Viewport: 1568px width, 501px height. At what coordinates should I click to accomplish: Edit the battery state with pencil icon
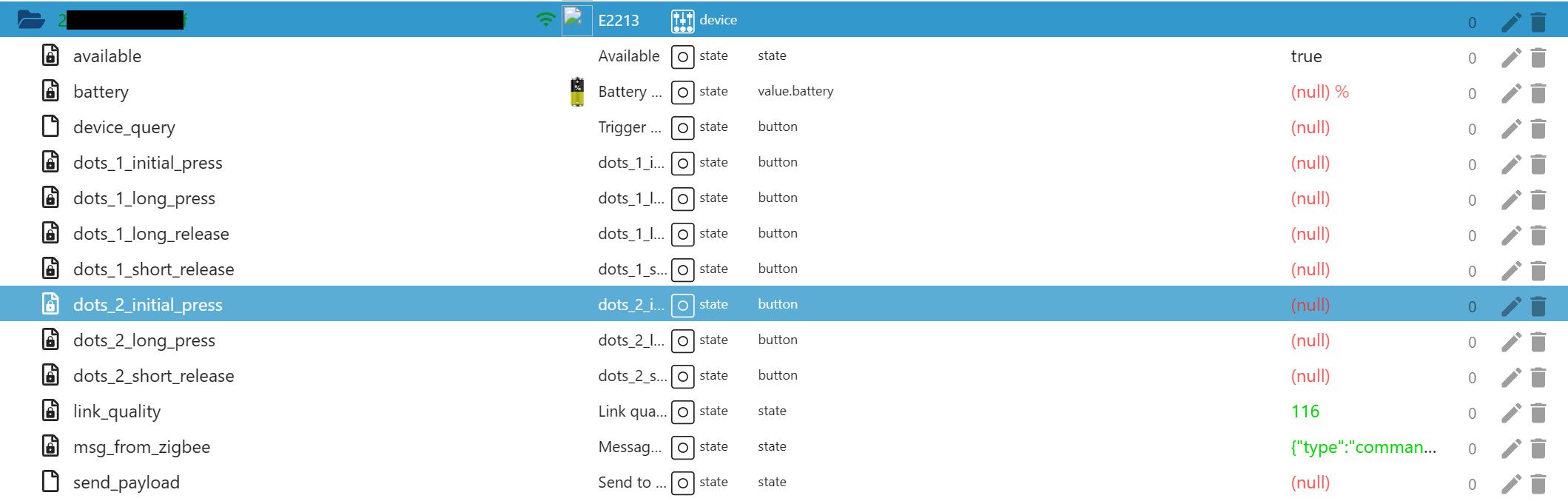tap(1511, 93)
